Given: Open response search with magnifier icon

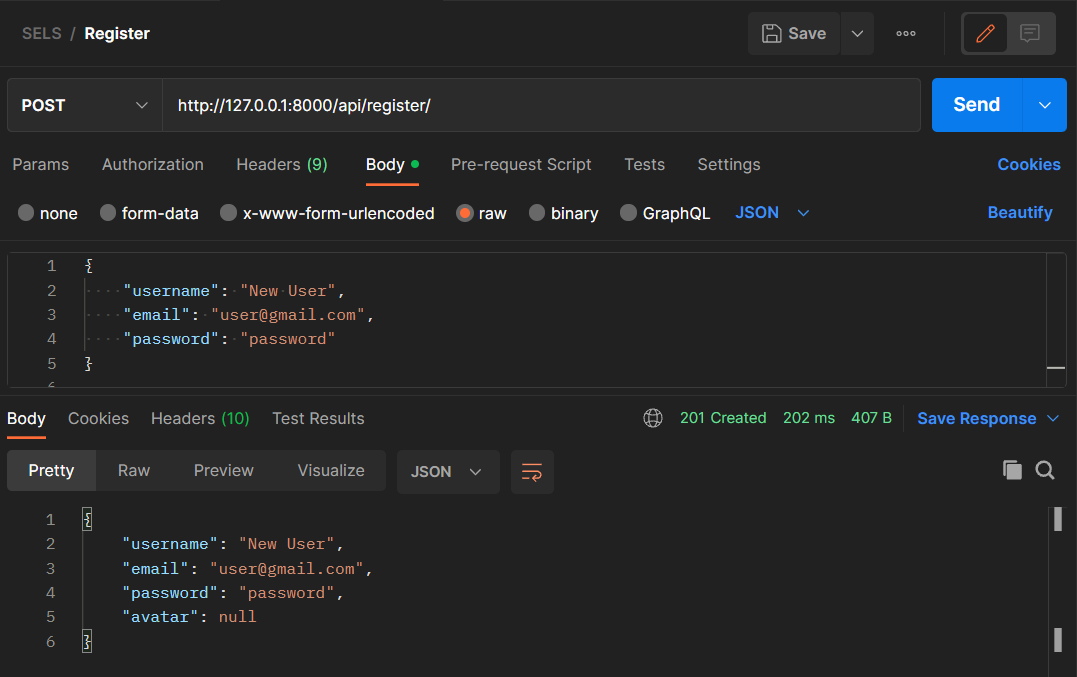Looking at the screenshot, I should 1046,470.
